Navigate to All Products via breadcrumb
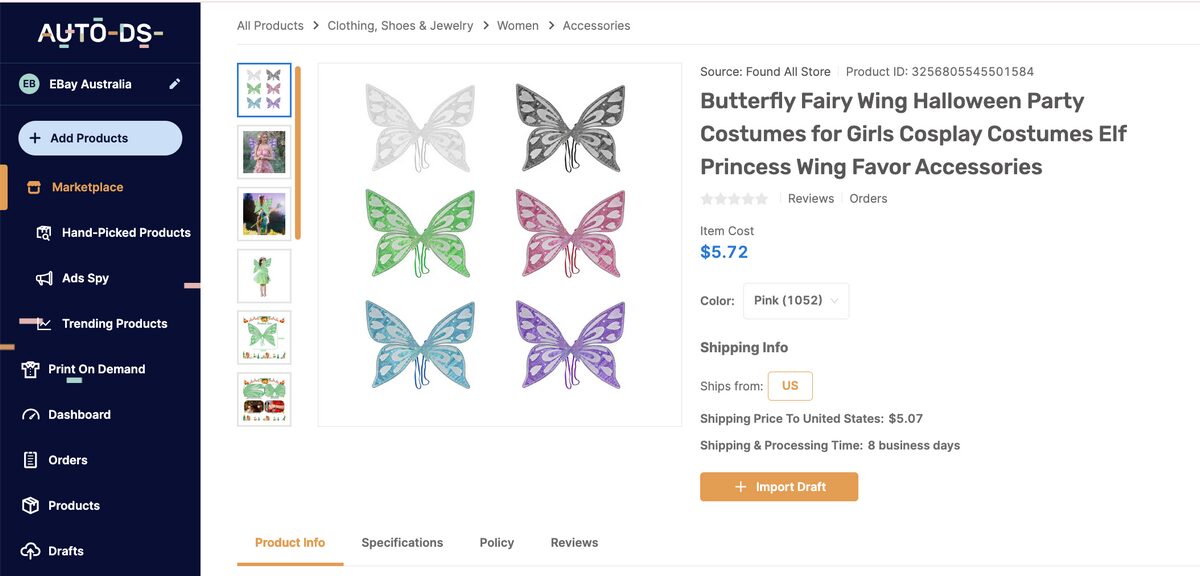Viewport: 1200px width, 576px height. click(269, 25)
